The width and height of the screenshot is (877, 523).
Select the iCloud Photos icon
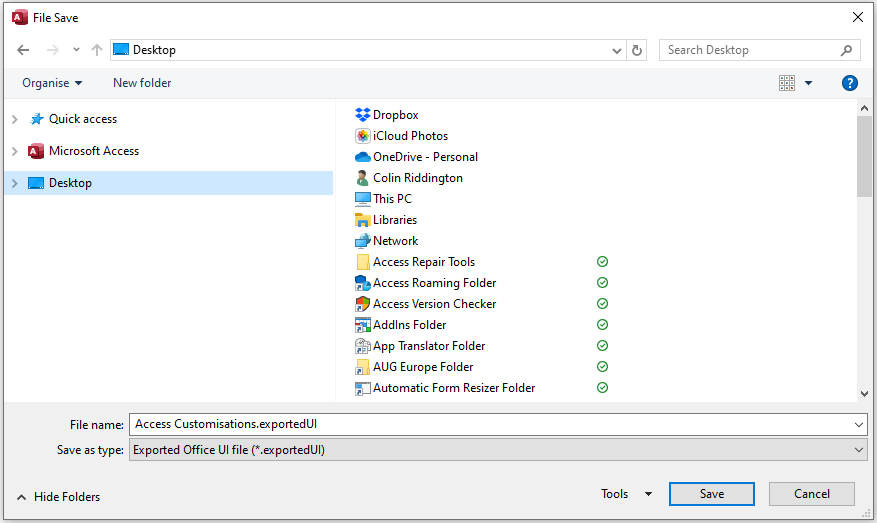pos(362,136)
